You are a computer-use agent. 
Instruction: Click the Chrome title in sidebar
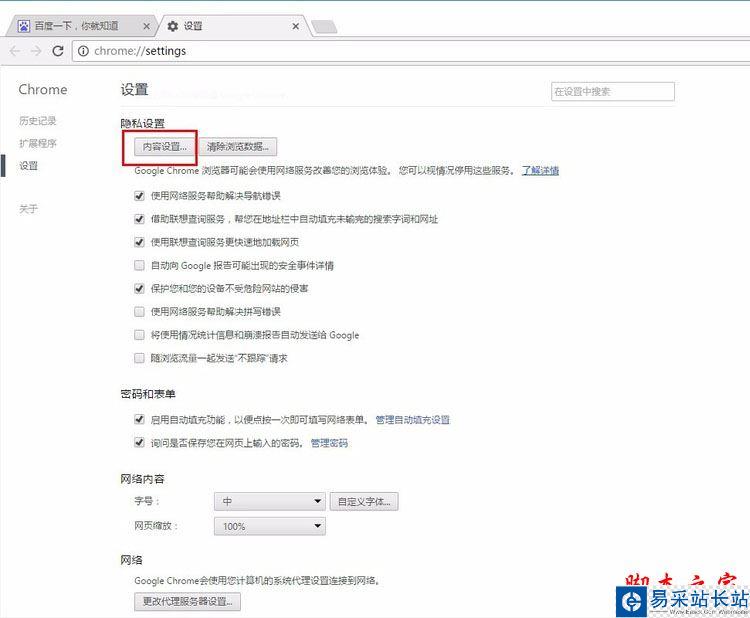coord(43,89)
